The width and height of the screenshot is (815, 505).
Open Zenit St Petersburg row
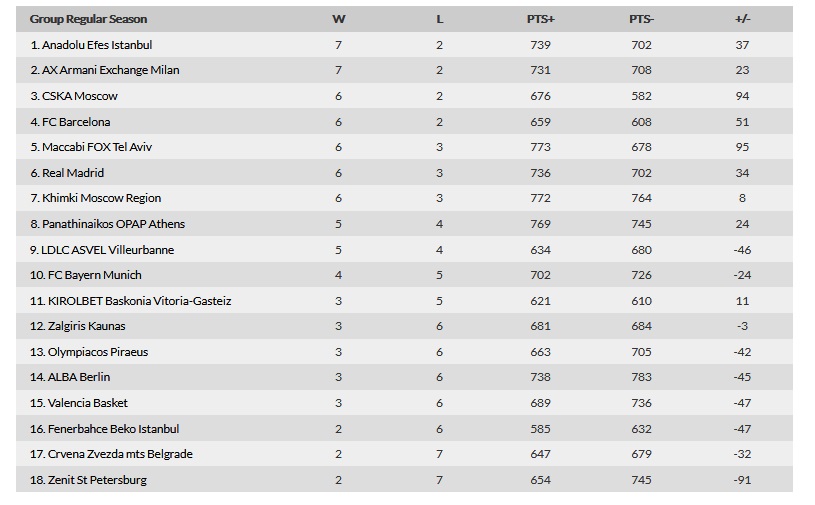[x=404, y=480]
